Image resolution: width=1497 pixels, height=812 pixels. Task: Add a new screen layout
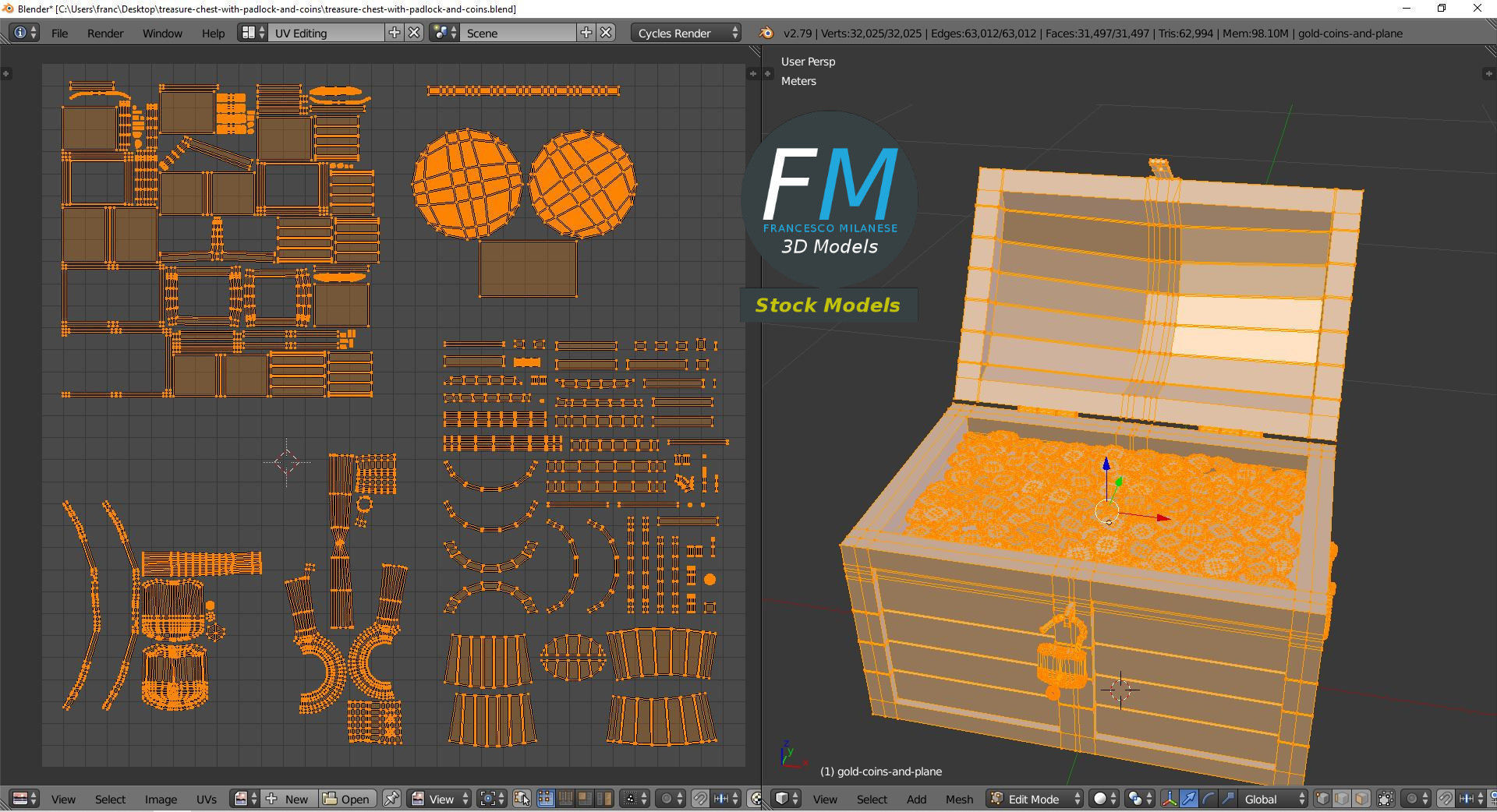395,33
